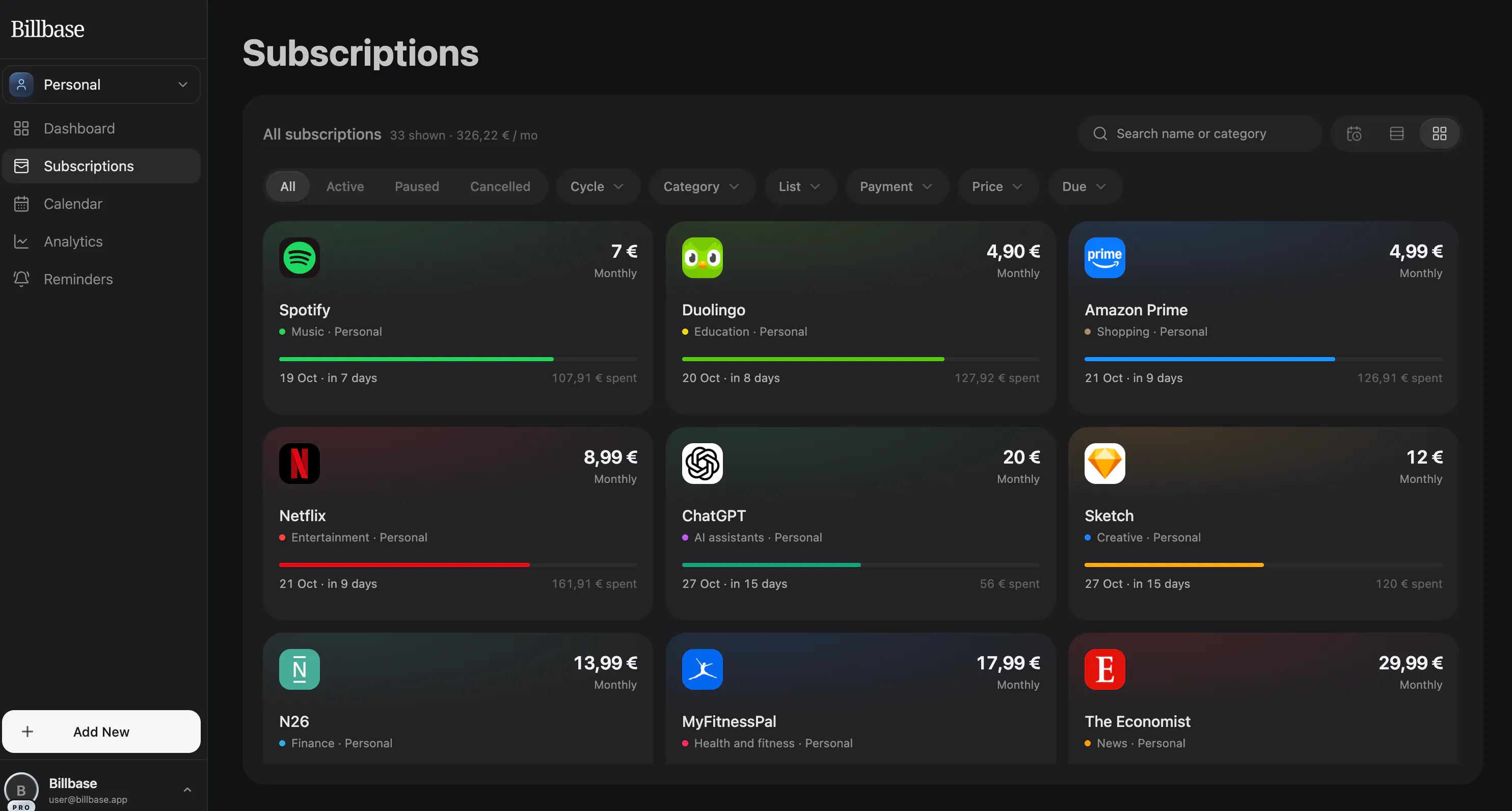This screenshot has width=1512, height=811.
Task: Click the N26 subscription name
Action: coord(294,721)
